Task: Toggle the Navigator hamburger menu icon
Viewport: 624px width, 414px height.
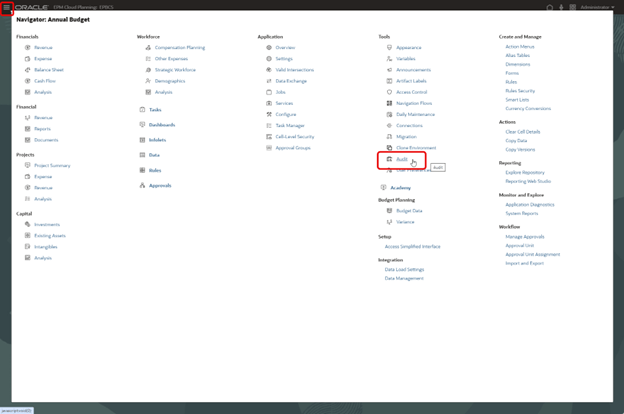Action: [x=7, y=7]
